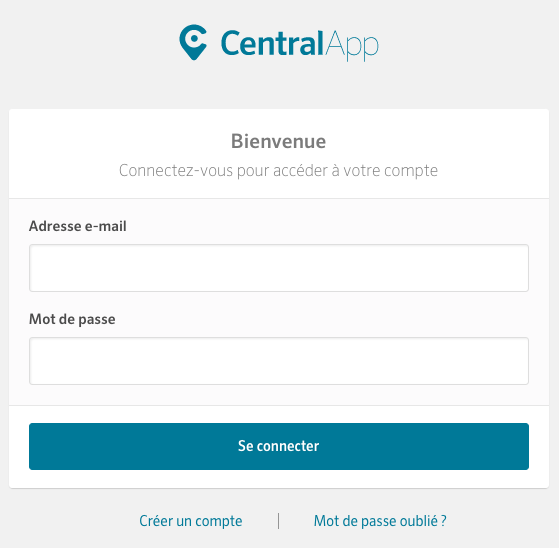Click the question mark after oublié
This screenshot has width=559, height=548.
[x=443, y=521]
